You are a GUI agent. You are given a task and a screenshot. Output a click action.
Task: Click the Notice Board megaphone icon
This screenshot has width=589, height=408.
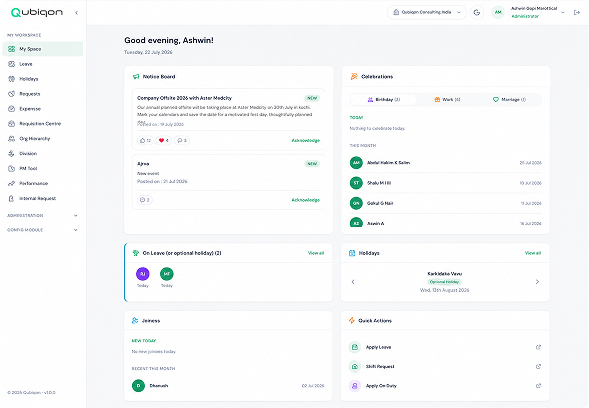pyautogui.click(x=136, y=77)
